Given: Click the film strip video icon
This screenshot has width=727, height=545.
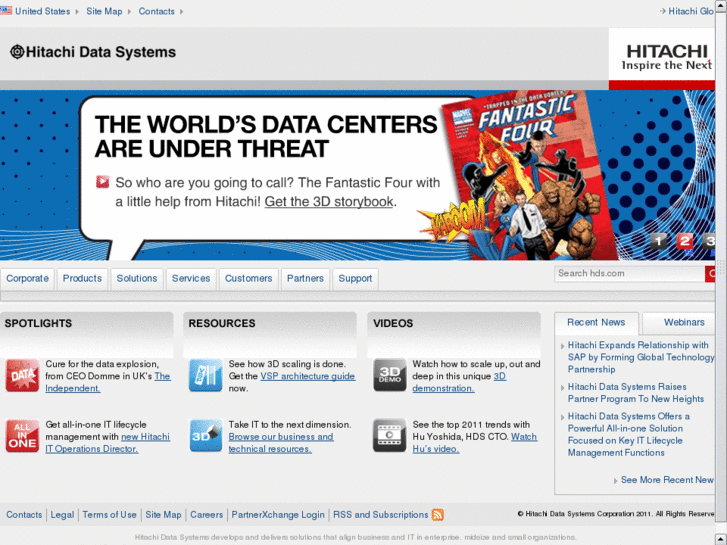Looking at the screenshot, I should pos(390,436).
